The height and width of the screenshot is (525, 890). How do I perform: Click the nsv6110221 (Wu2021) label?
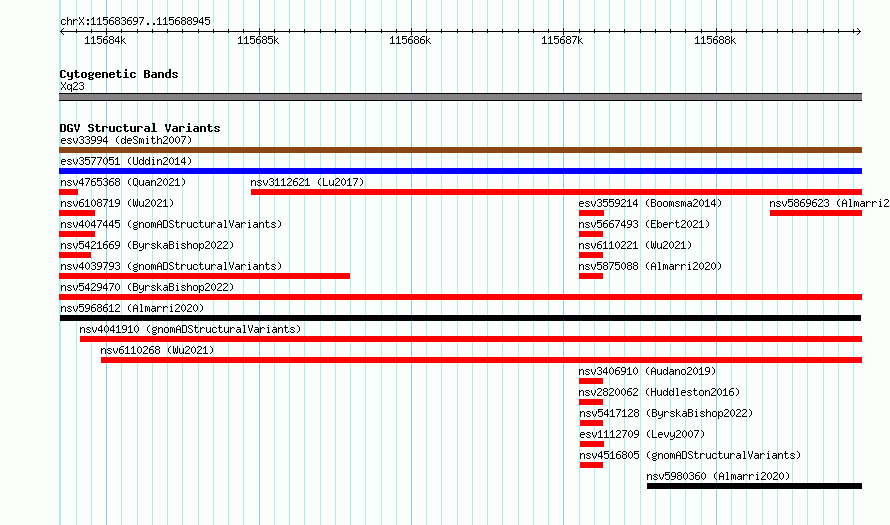coord(635,245)
